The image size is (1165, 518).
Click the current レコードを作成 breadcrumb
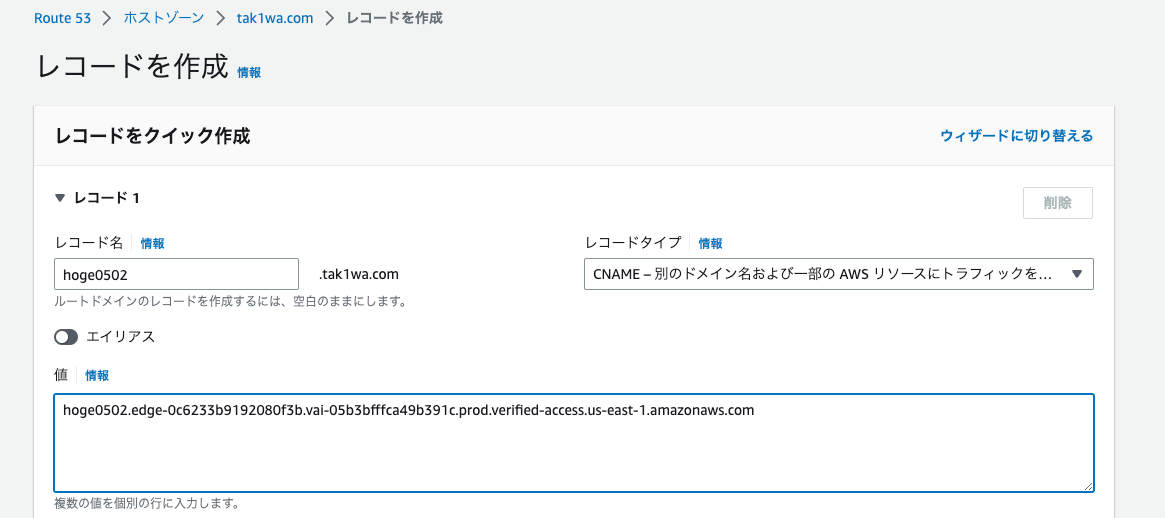395,18
